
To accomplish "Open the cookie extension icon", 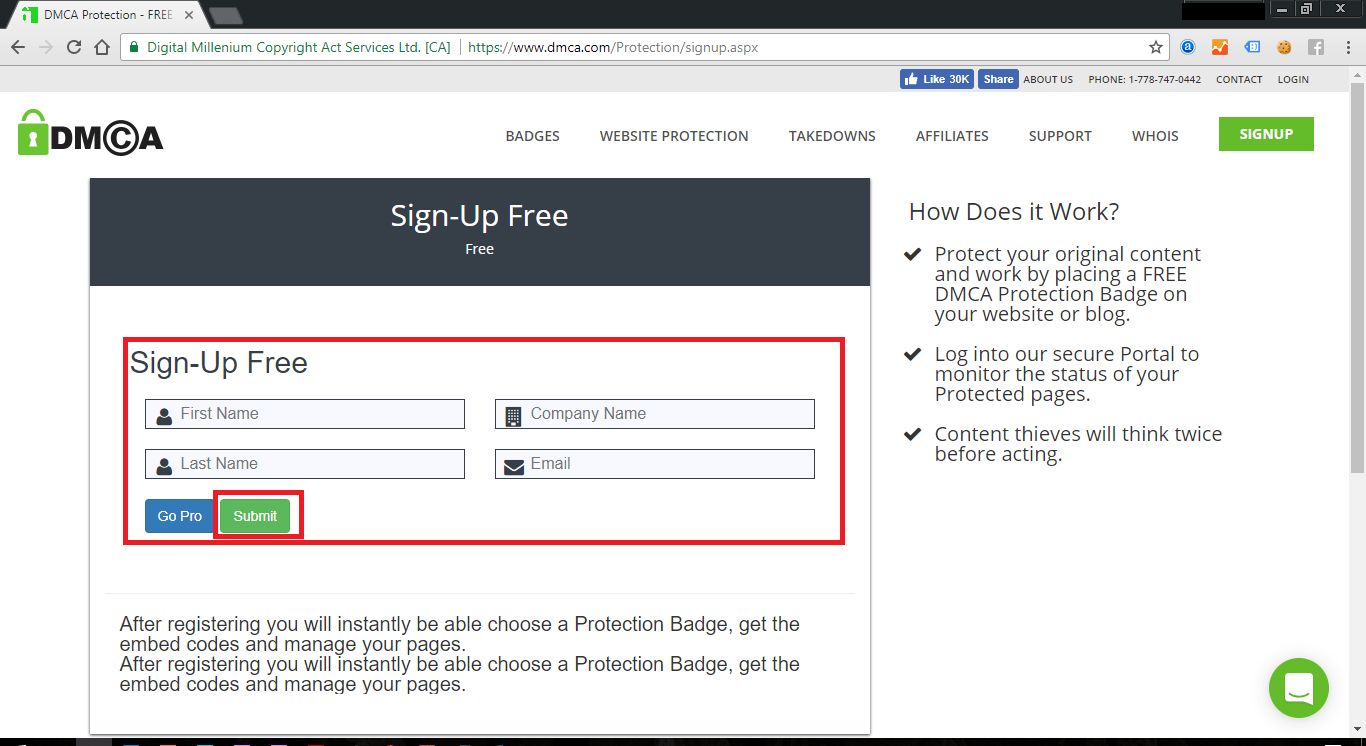I will tap(1284, 47).
